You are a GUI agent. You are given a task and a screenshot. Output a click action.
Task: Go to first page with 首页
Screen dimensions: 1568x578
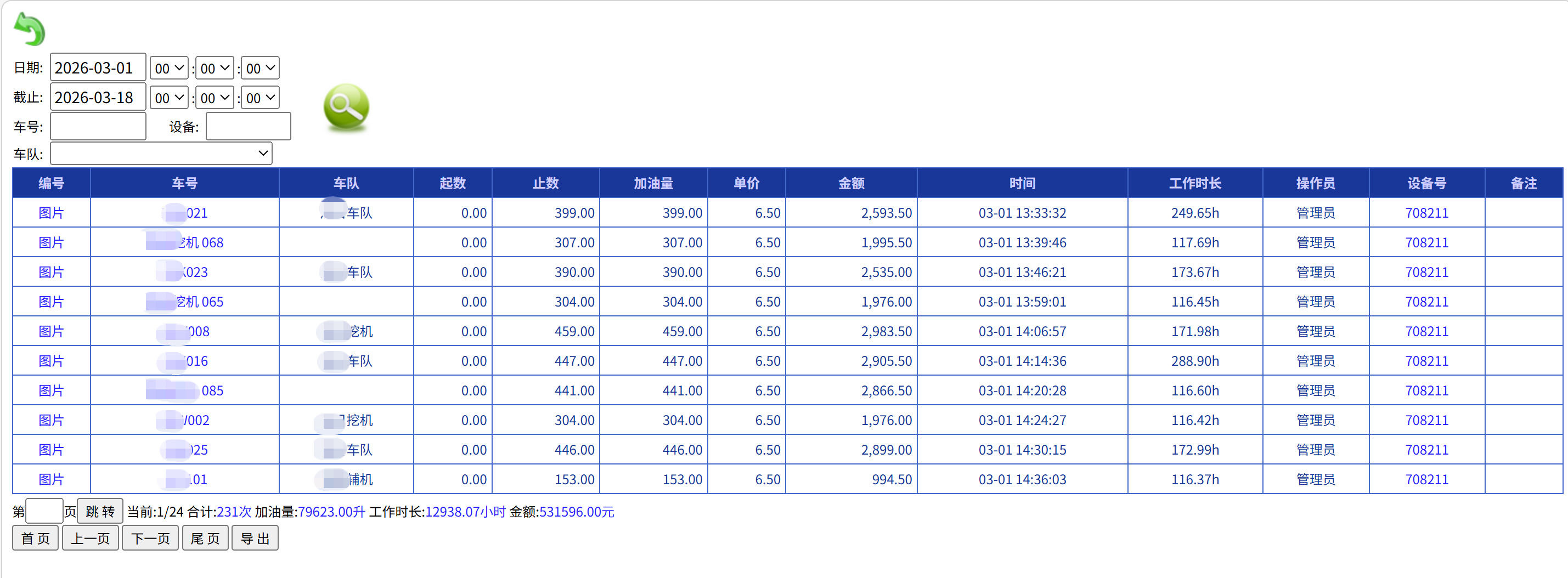pyautogui.click(x=35, y=539)
